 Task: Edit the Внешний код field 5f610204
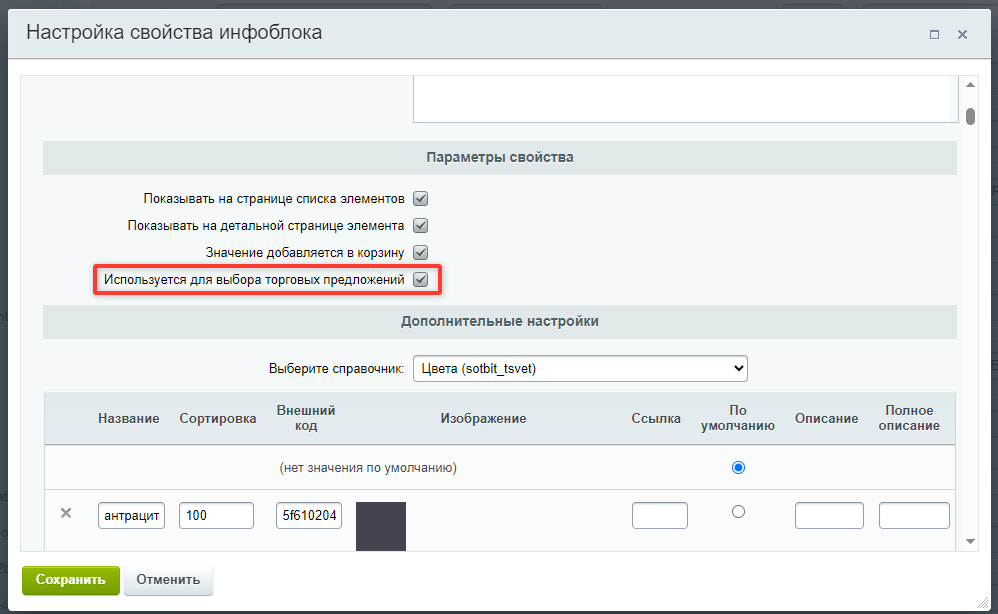click(x=309, y=515)
